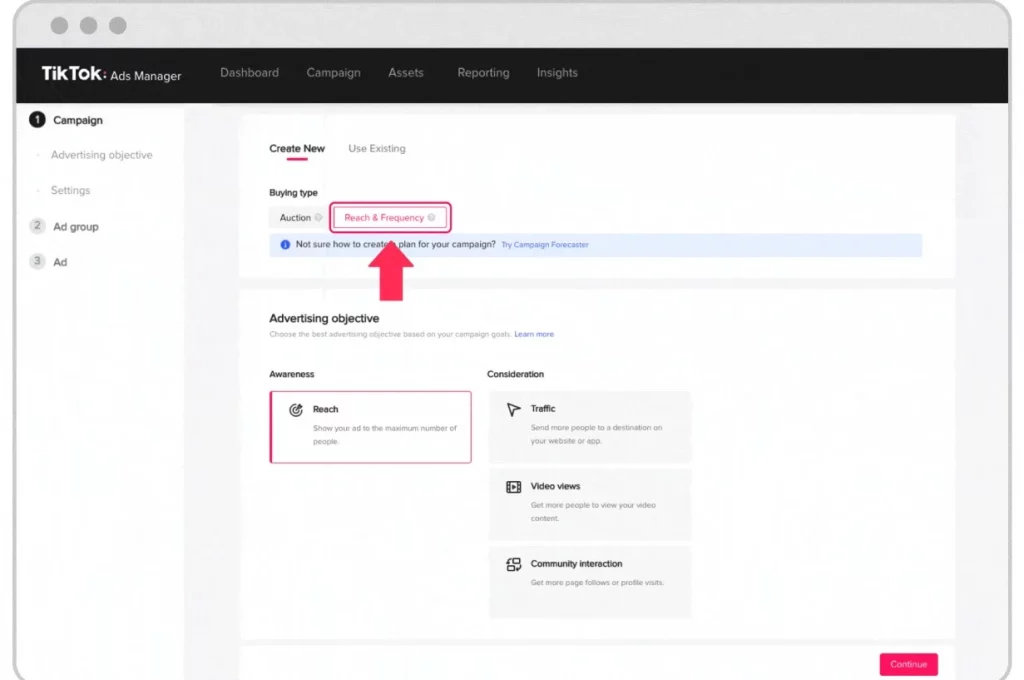Click the Traffic cursor icon
Image resolution: width=1024 pixels, height=680 pixels.
click(x=513, y=409)
